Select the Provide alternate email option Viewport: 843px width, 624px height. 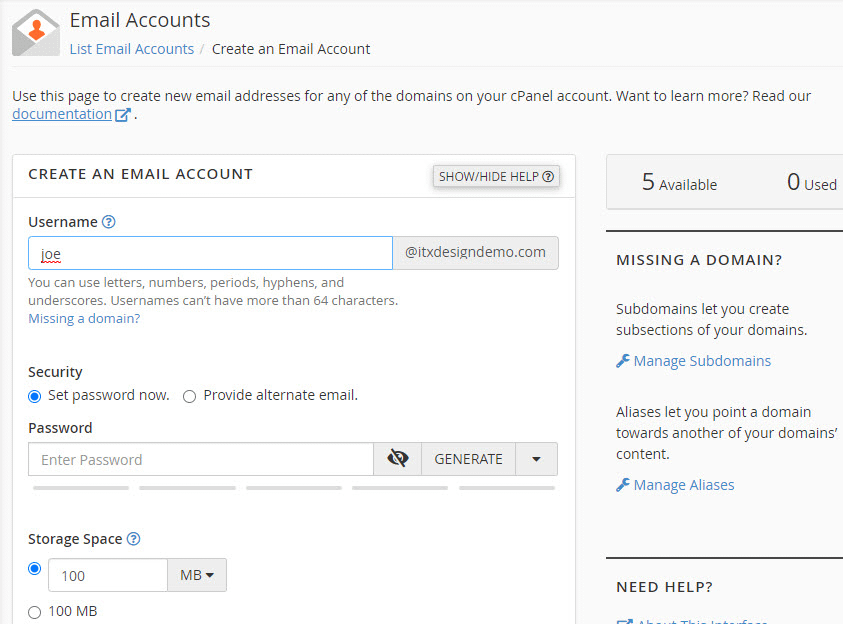[x=189, y=396]
